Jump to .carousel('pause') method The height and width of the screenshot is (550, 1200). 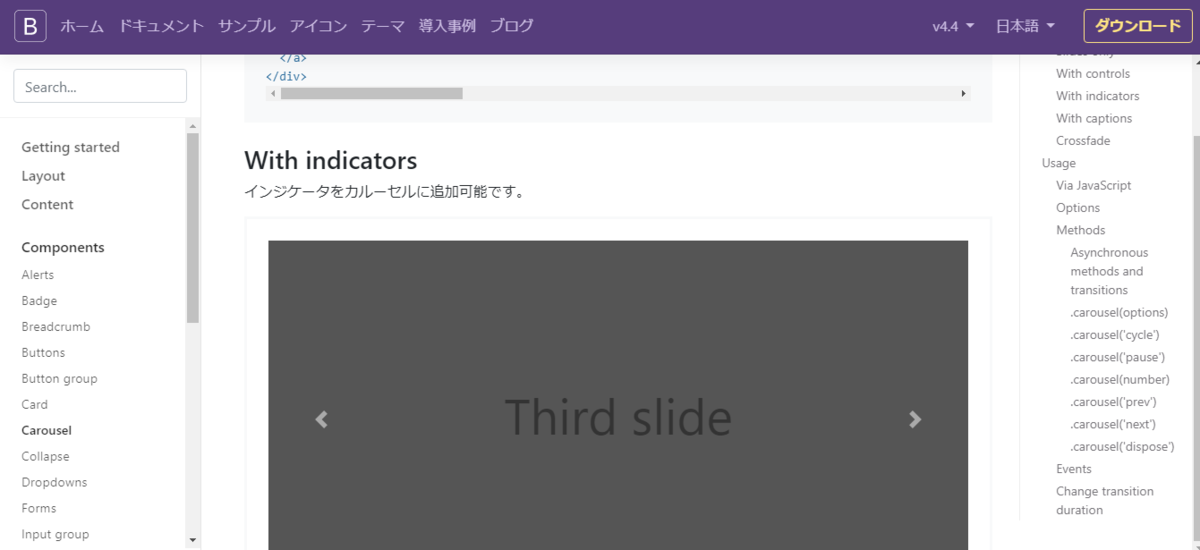tap(1117, 358)
